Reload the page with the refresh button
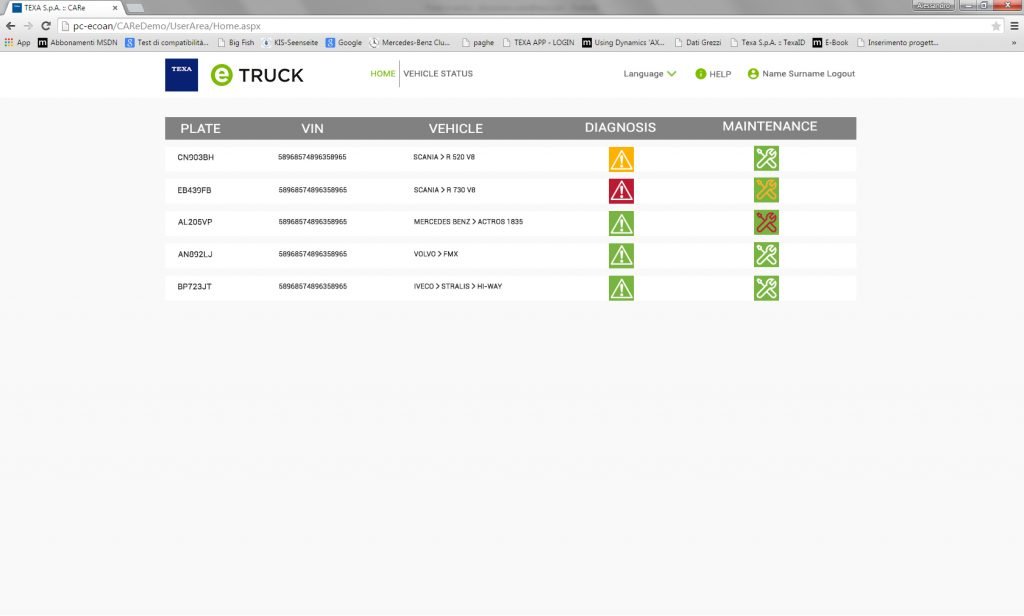The width and height of the screenshot is (1024, 616). tap(46, 26)
